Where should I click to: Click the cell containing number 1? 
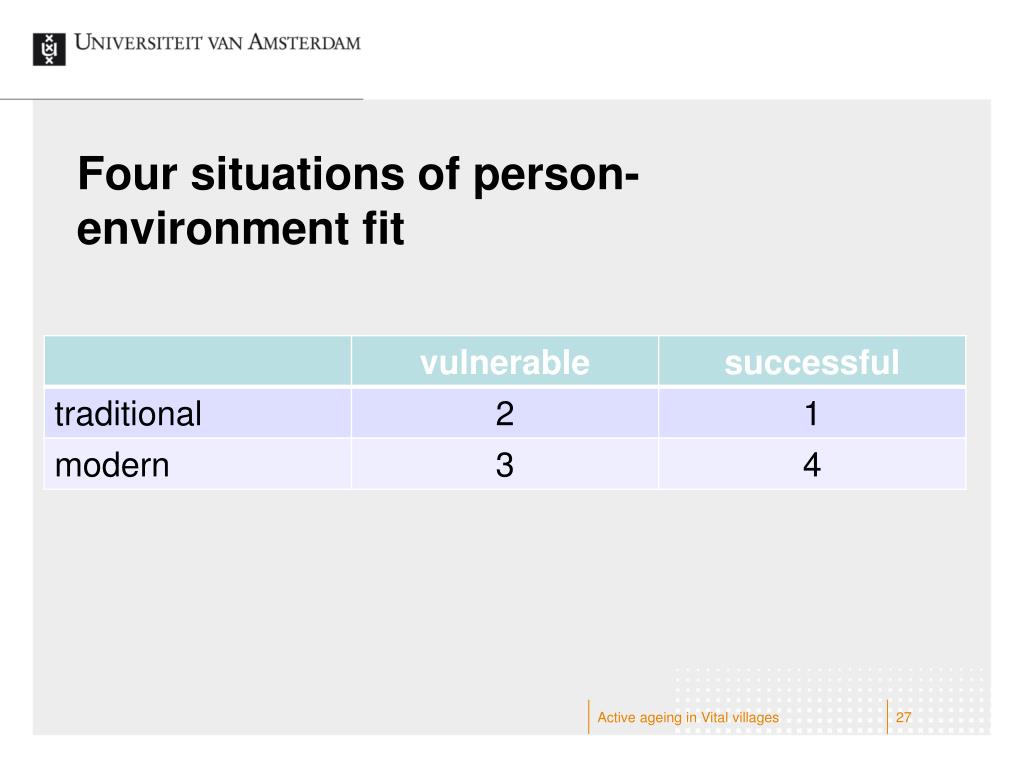pos(812,413)
